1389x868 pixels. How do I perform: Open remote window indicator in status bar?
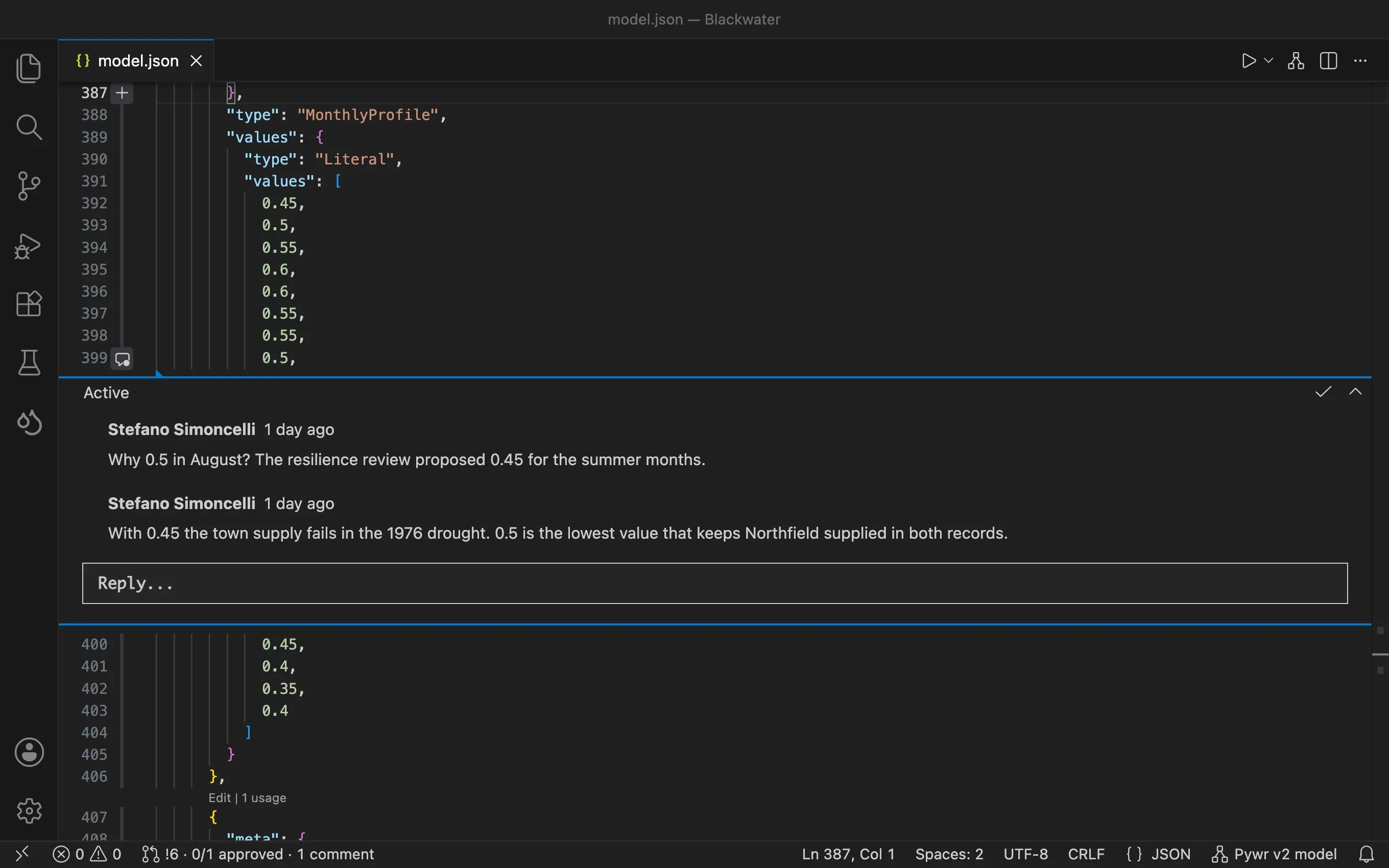click(22, 854)
